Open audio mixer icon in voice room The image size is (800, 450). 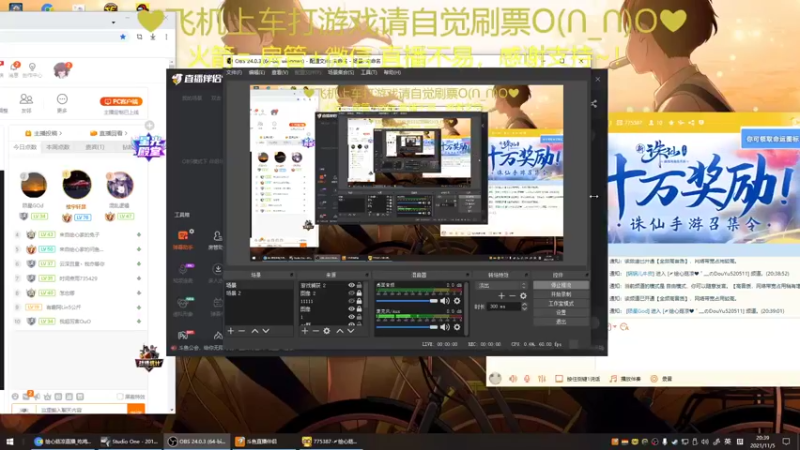pyautogui.click(x=542, y=379)
